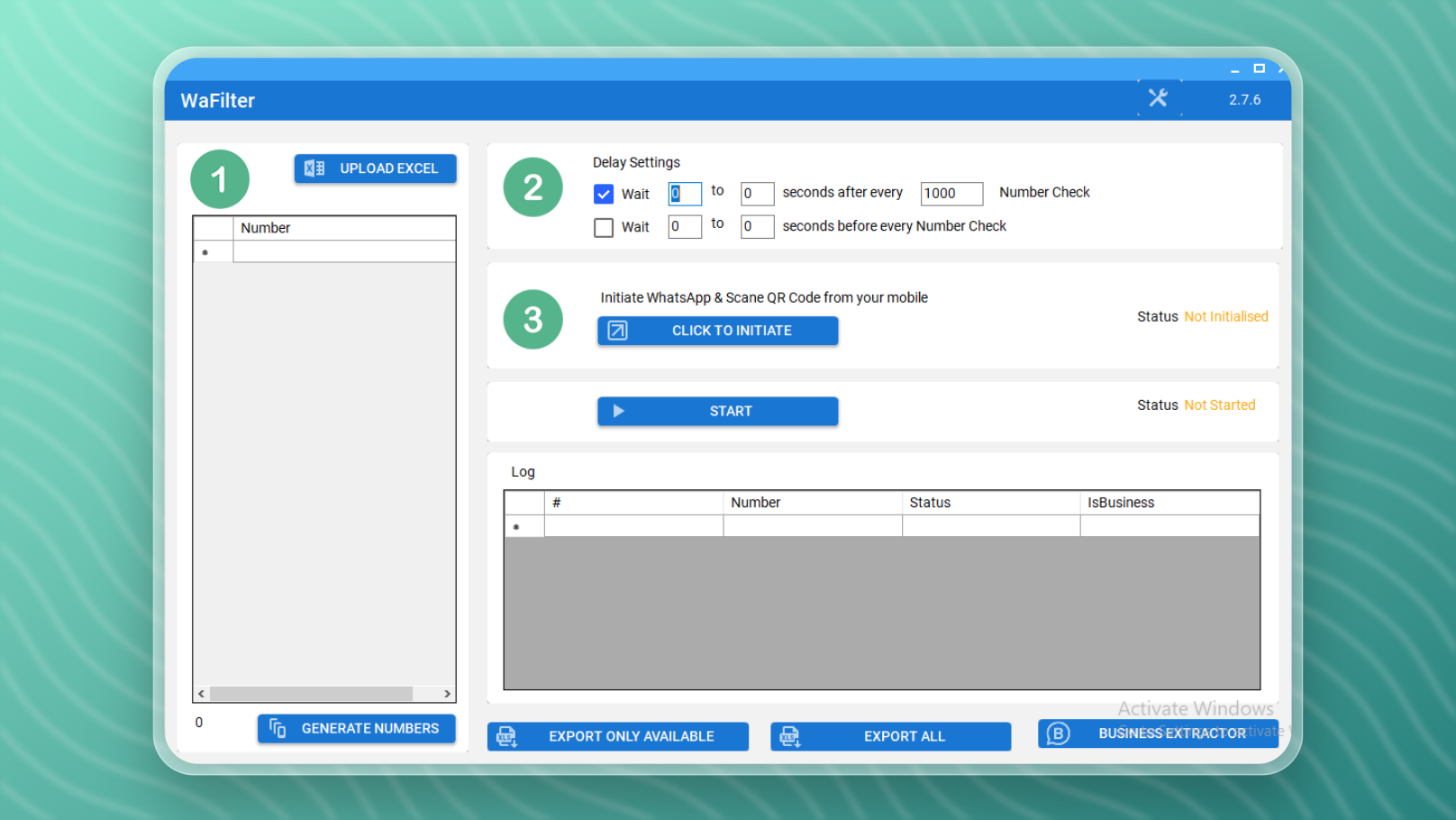
Task: Open the tools settings wrench icon
Action: (x=1158, y=98)
